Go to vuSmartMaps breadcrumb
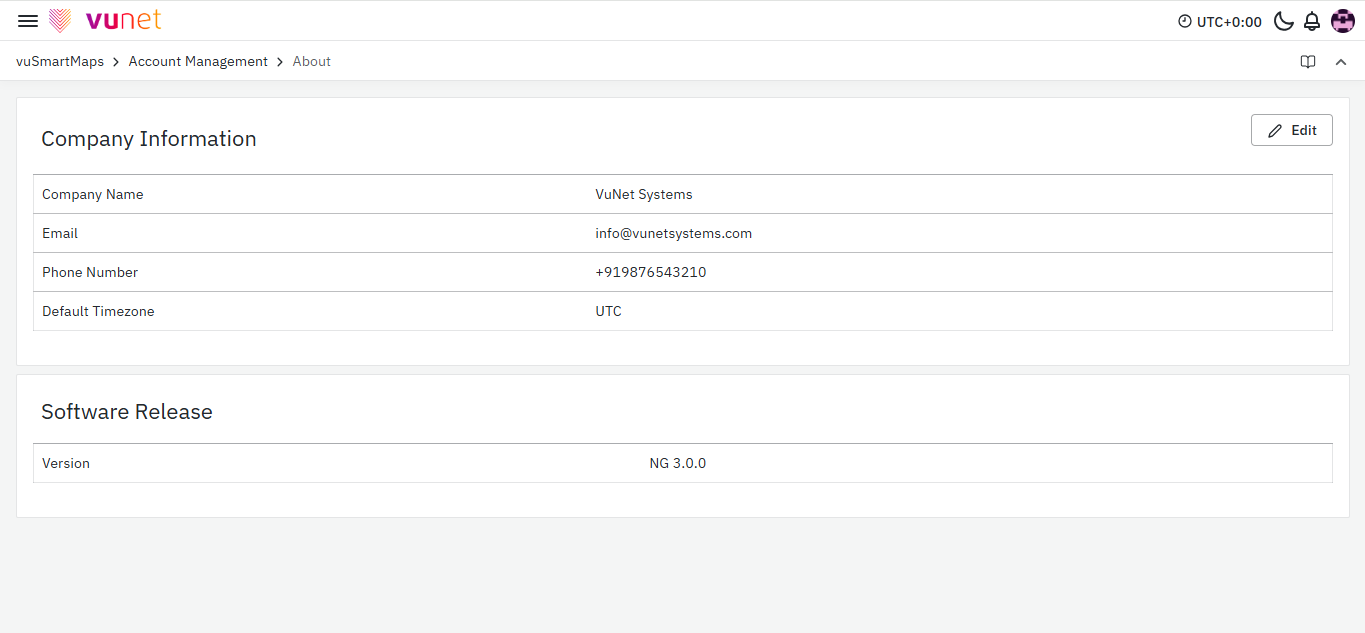The height and width of the screenshot is (633, 1365). [x=60, y=62]
